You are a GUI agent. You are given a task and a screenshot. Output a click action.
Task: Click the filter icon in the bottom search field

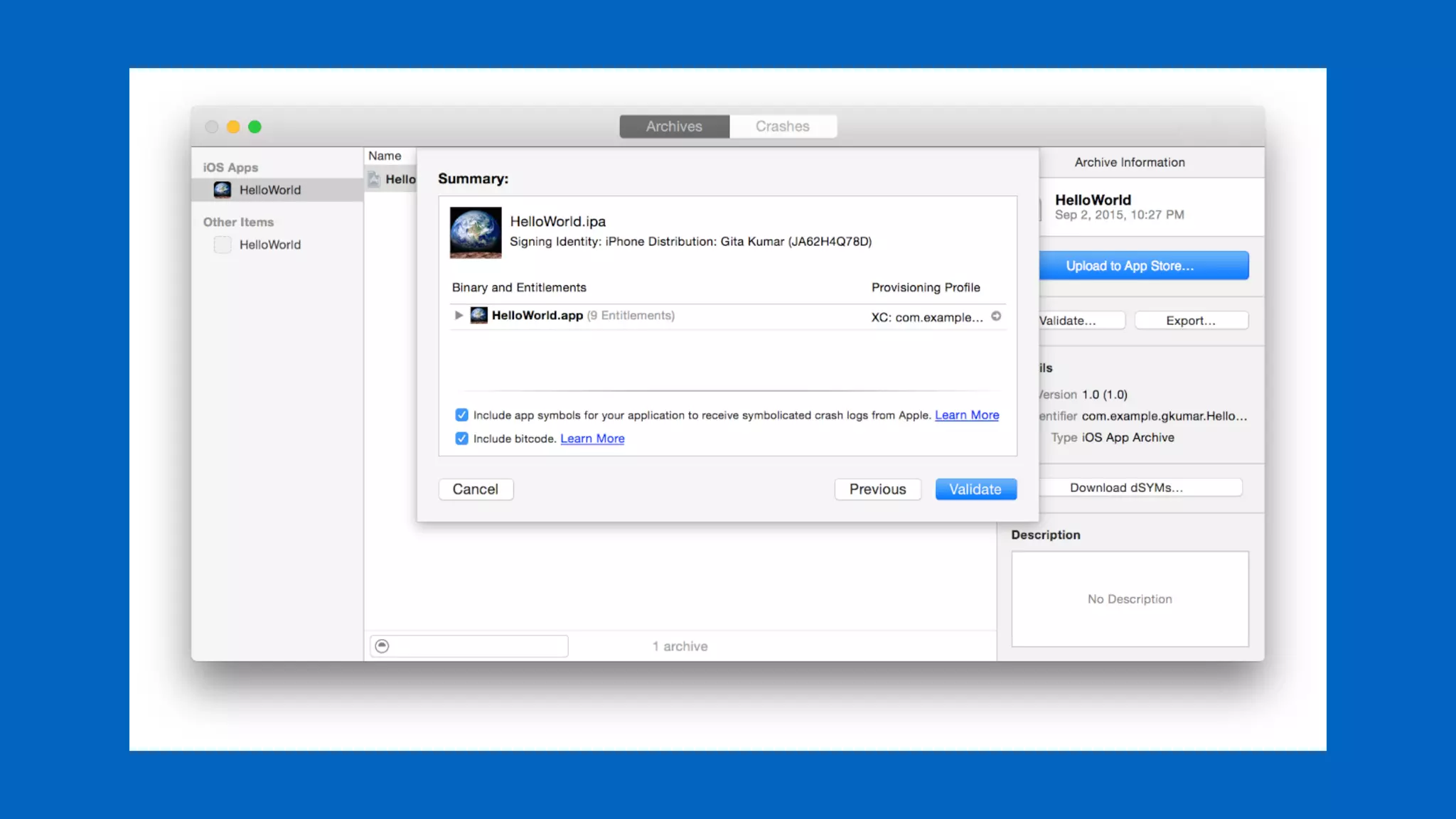382,646
